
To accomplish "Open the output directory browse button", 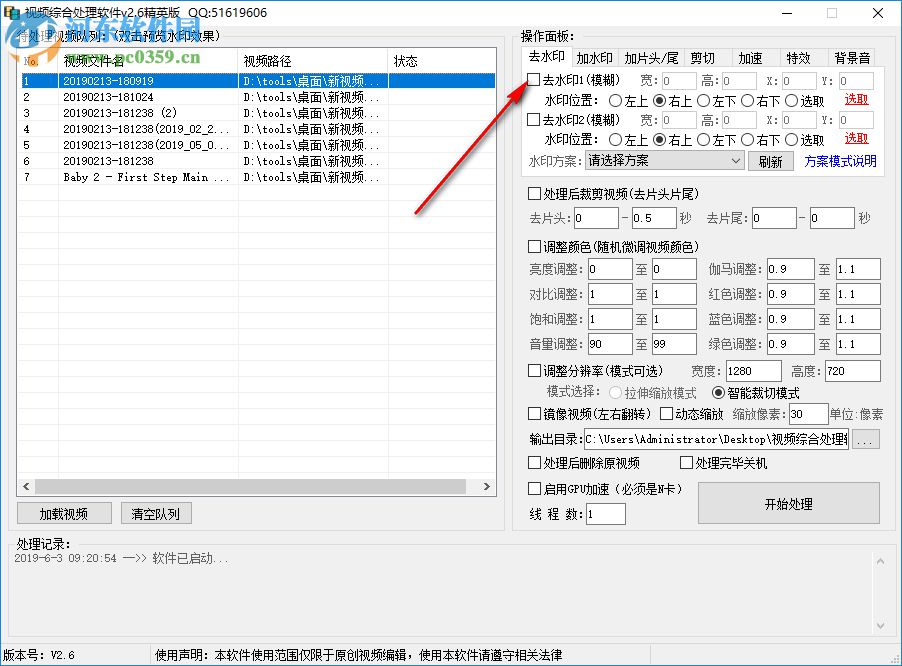I will click(x=866, y=438).
